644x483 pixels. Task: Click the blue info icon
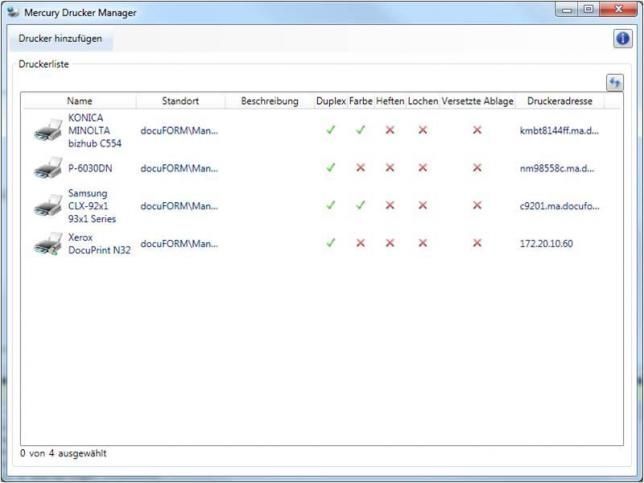(x=622, y=39)
